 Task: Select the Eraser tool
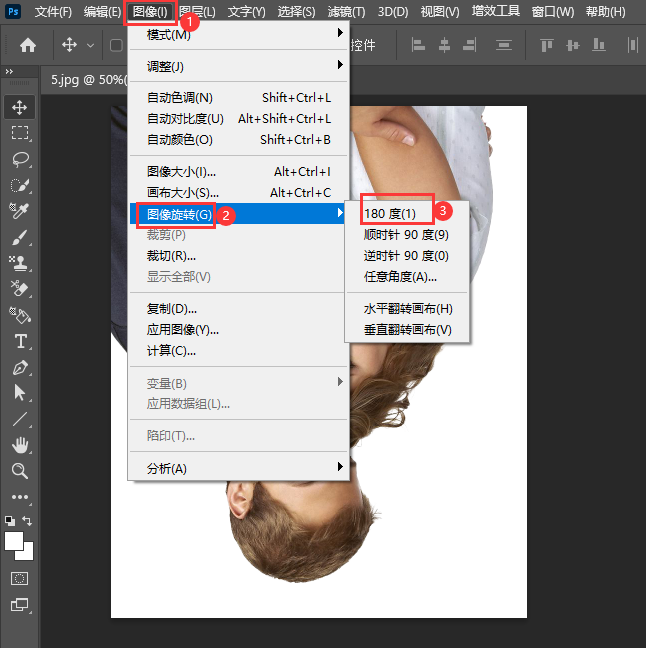coord(19,288)
